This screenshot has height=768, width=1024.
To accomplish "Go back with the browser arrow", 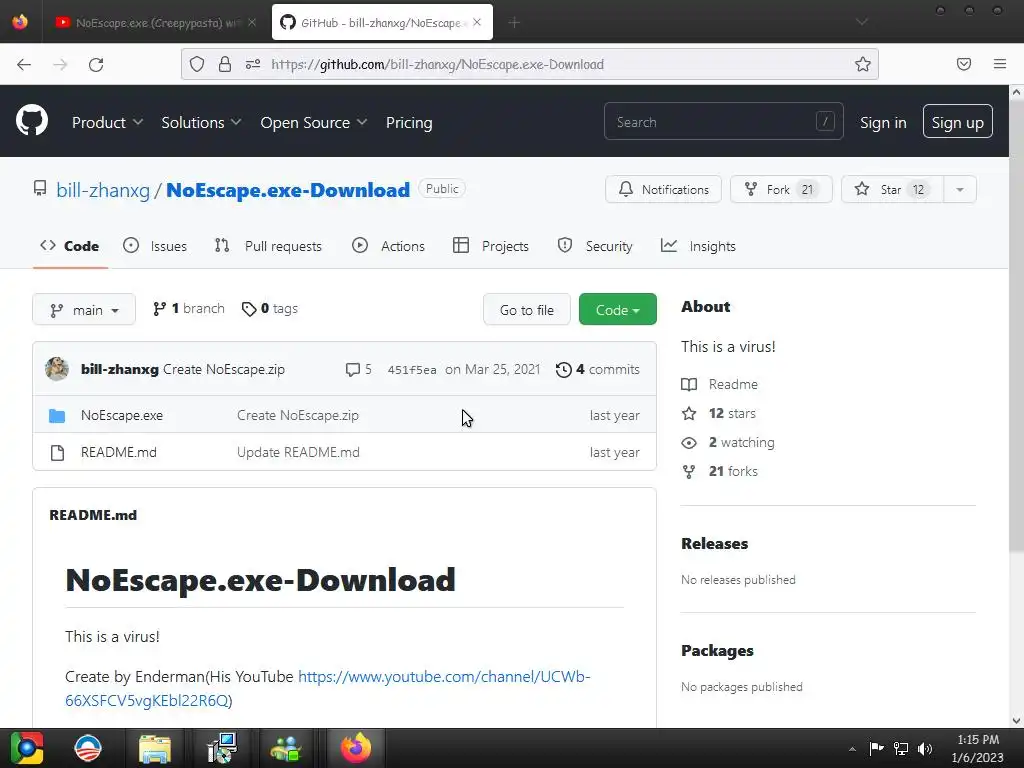I will click(x=24, y=64).
